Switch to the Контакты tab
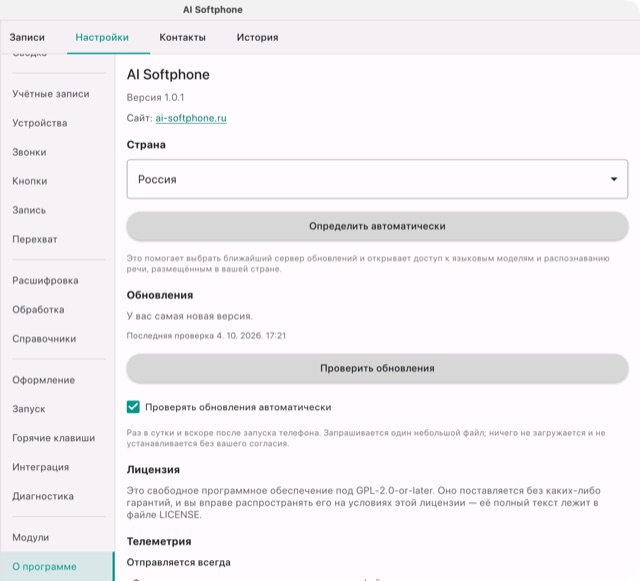The width and height of the screenshot is (640, 581). pos(182,37)
